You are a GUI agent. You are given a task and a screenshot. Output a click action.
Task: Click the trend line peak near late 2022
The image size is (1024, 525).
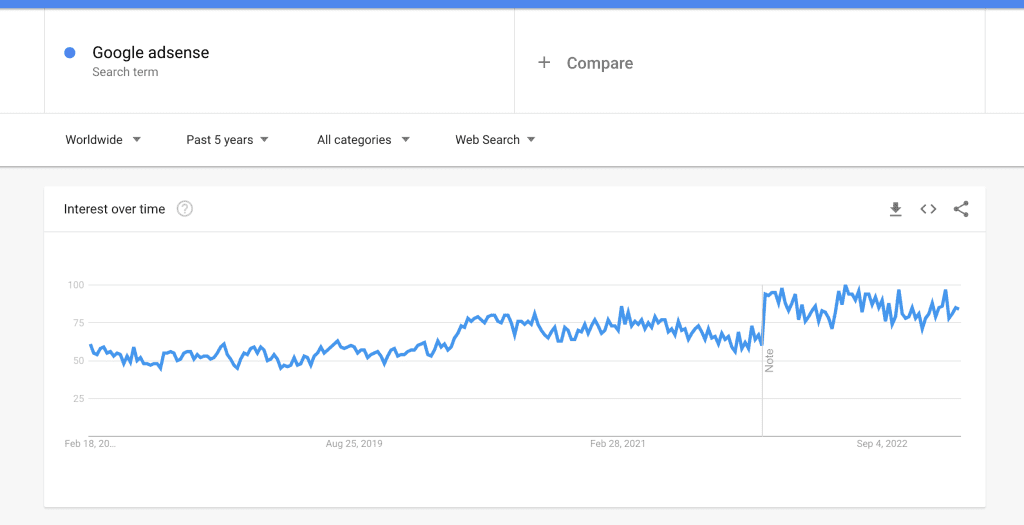click(845, 286)
